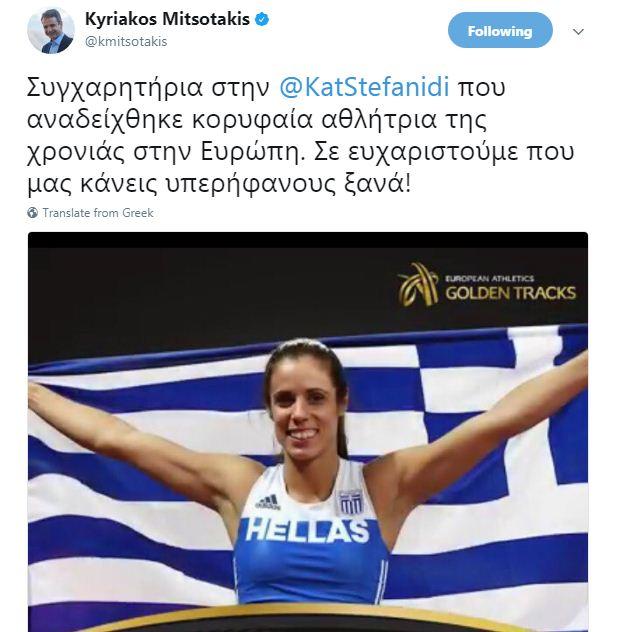
Task: Click the blue verified badge
Action: tap(262, 19)
